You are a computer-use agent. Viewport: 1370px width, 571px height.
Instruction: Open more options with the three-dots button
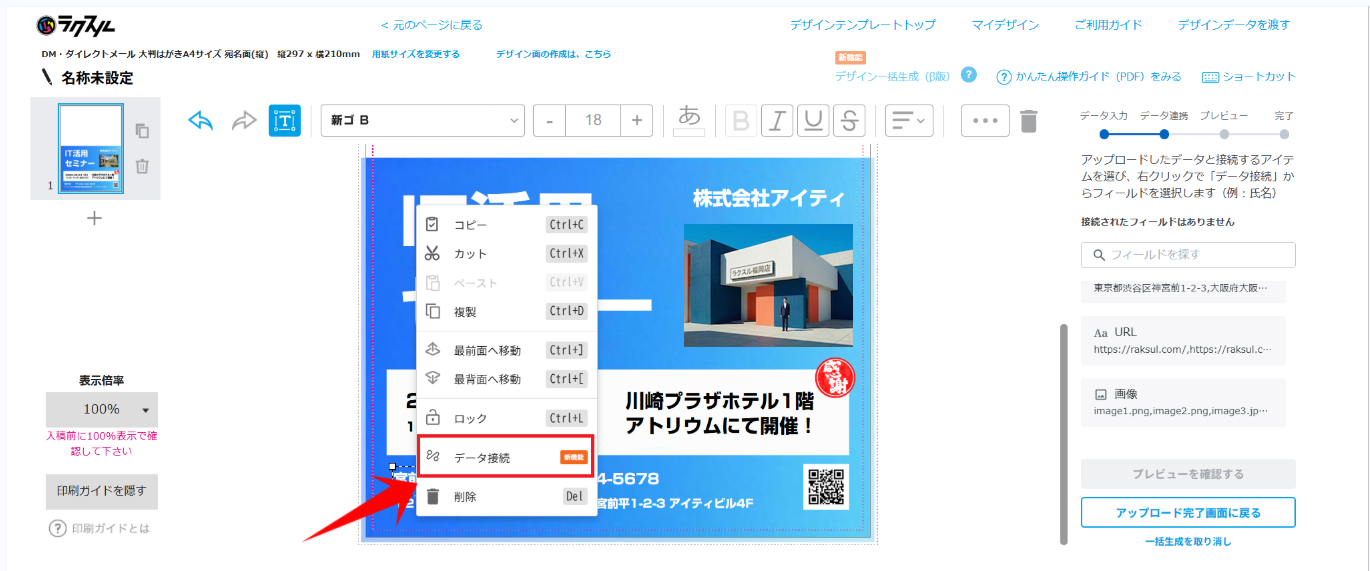click(x=985, y=121)
